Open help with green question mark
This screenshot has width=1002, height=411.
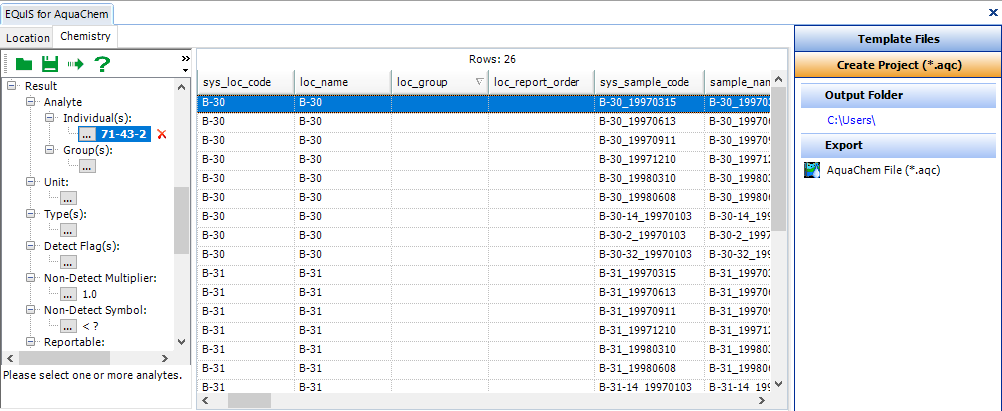[102, 64]
